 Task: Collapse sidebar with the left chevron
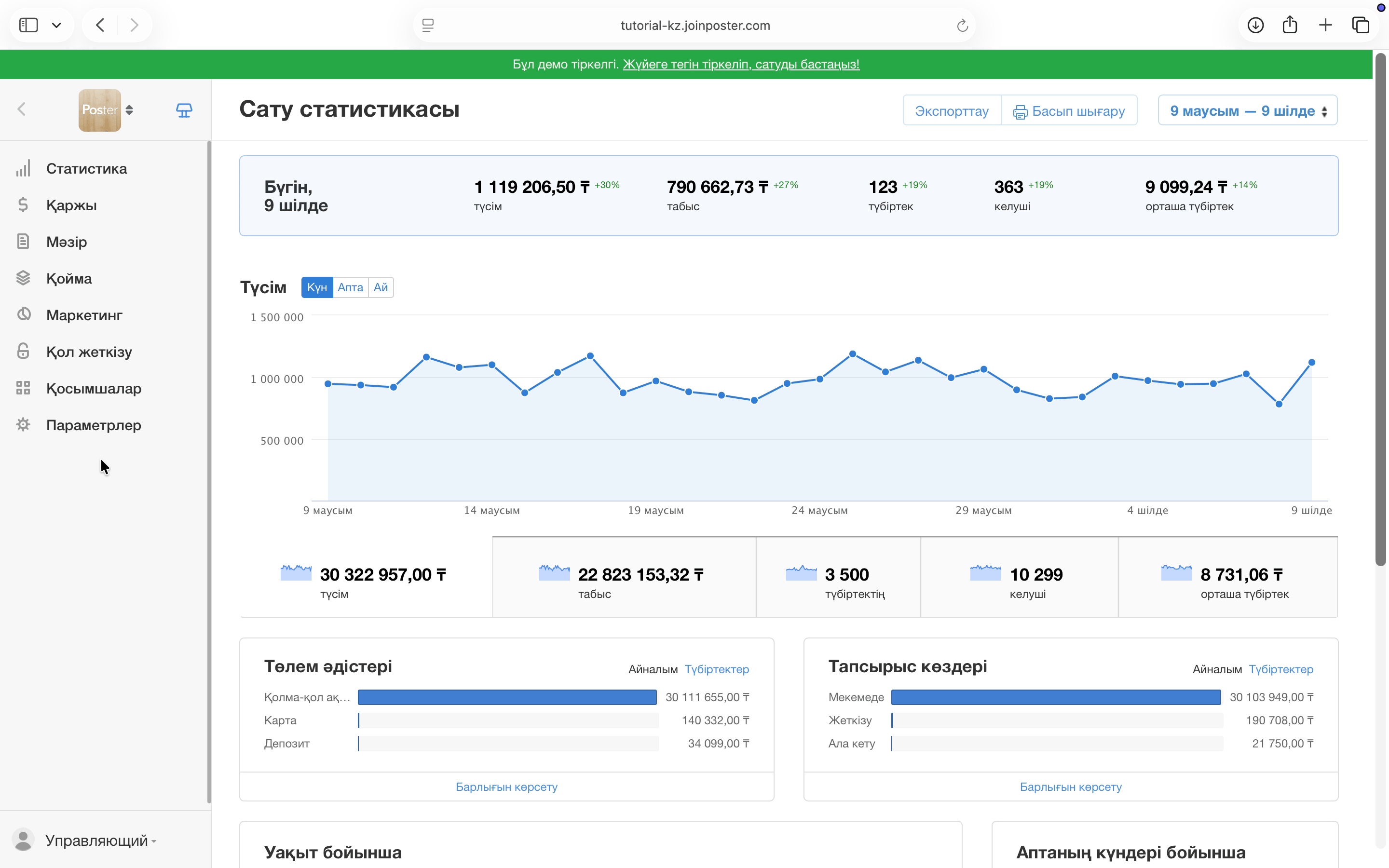tap(22, 109)
